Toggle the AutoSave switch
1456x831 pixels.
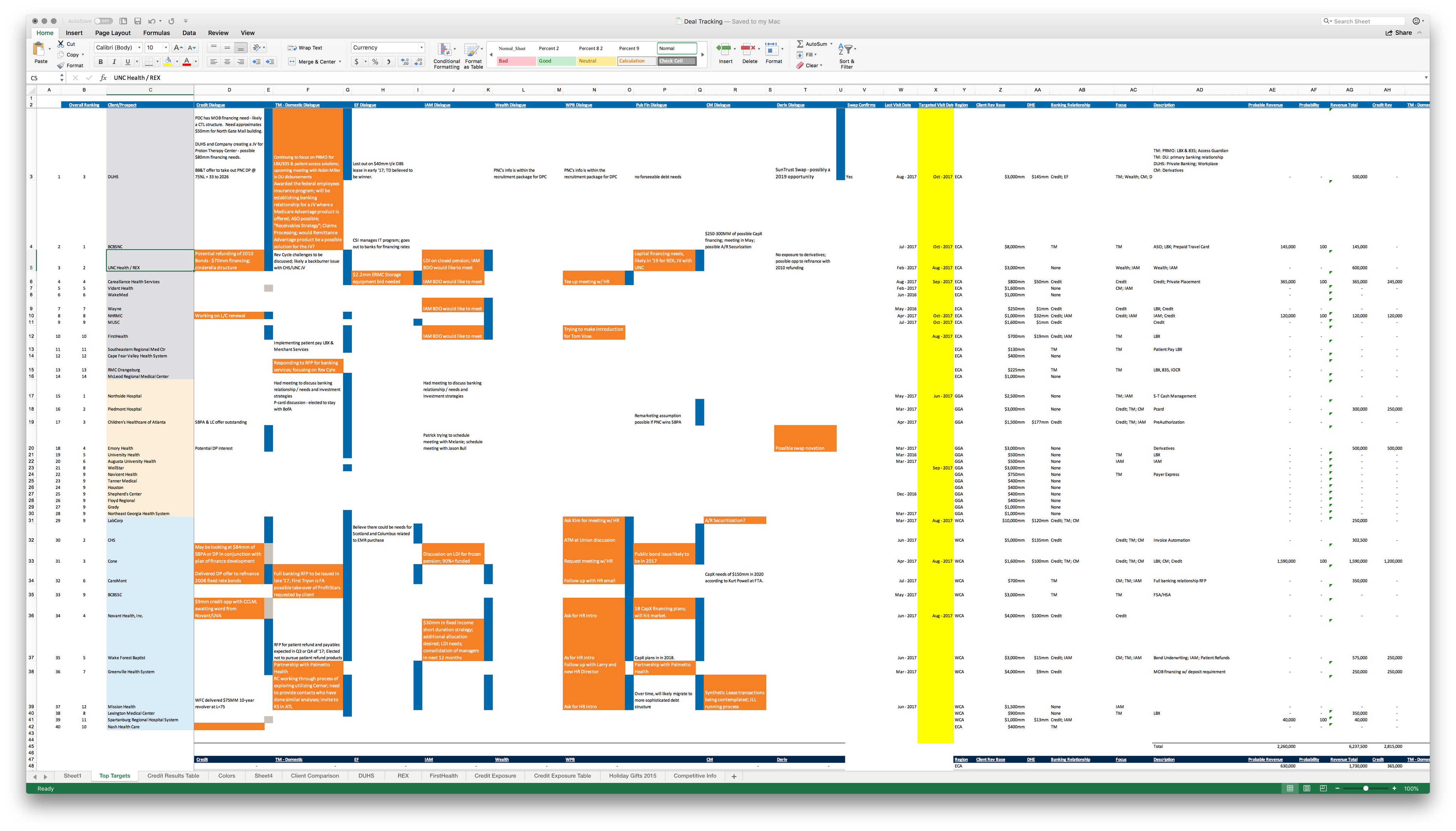[103, 21]
